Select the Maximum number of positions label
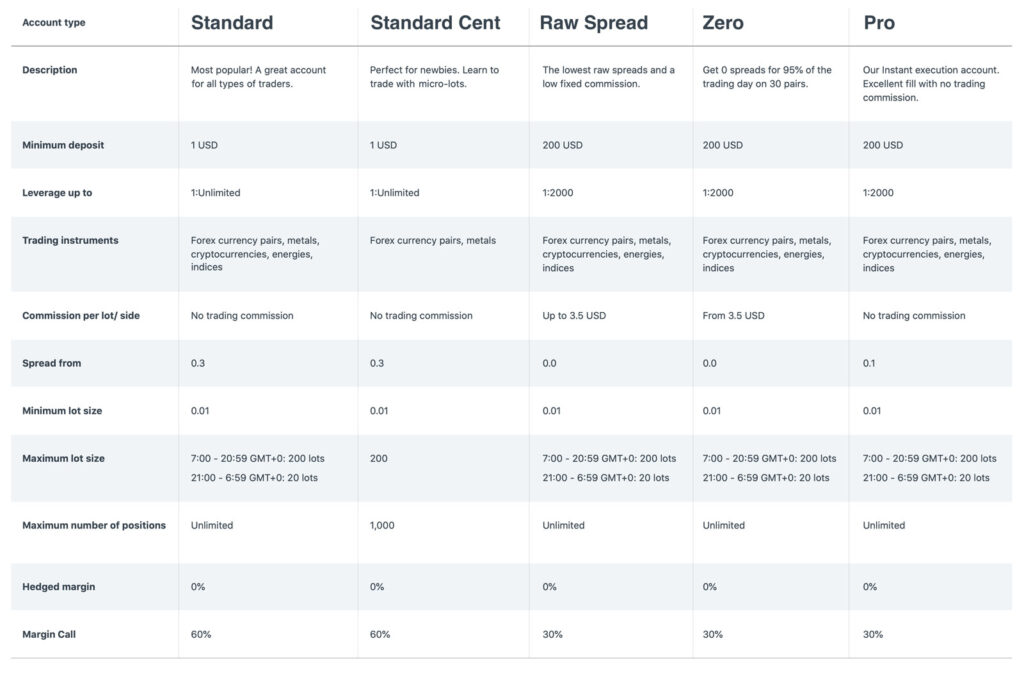 [x=94, y=525]
